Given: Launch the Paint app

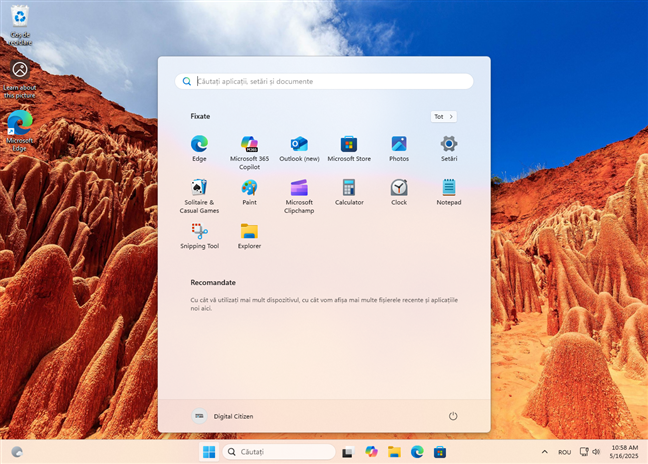Looking at the screenshot, I should [x=249, y=192].
